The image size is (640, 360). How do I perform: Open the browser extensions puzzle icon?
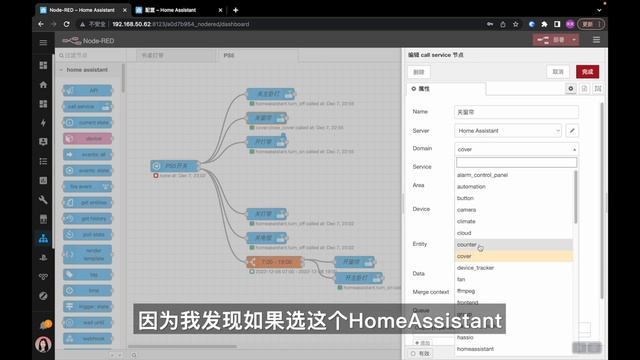(544, 24)
